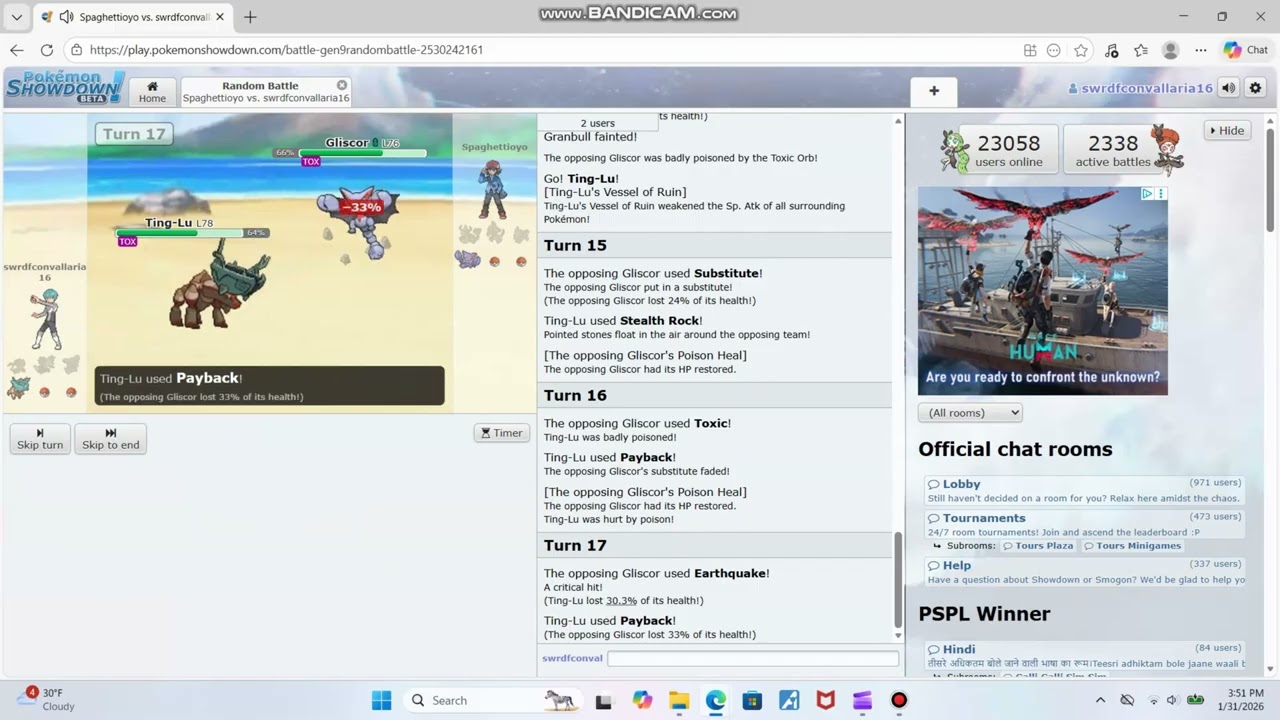
Task: Click the battle chat input field
Action: coord(753,658)
